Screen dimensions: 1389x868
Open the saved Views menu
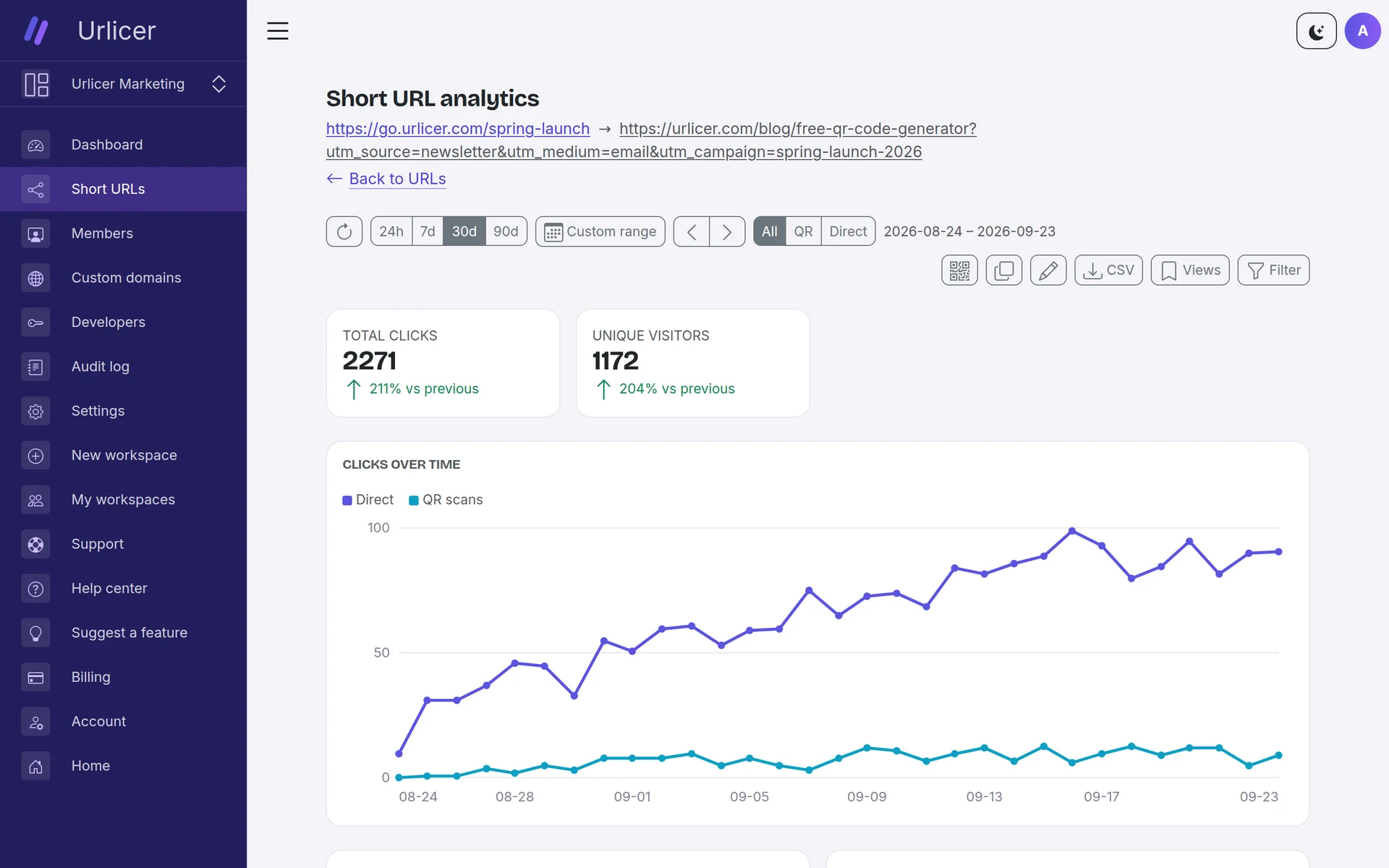tap(1190, 271)
